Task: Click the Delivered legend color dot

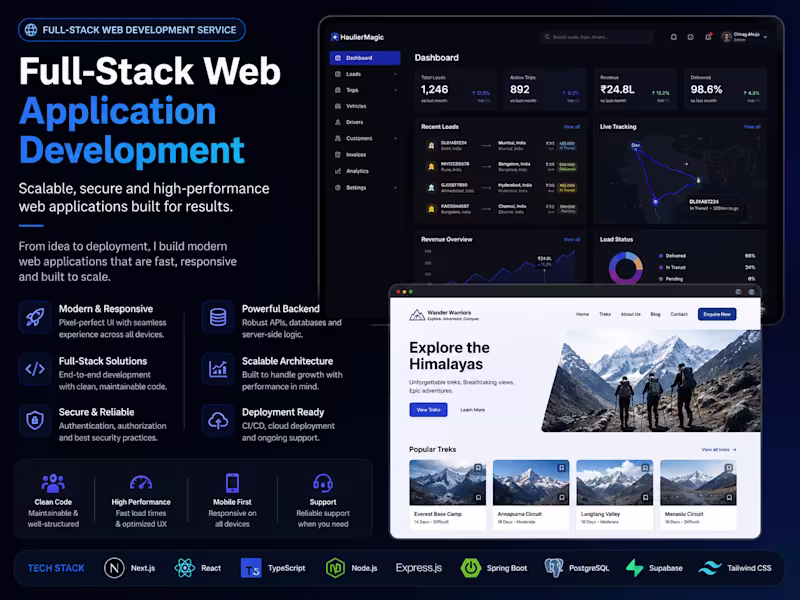Action: (x=661, y=256)
